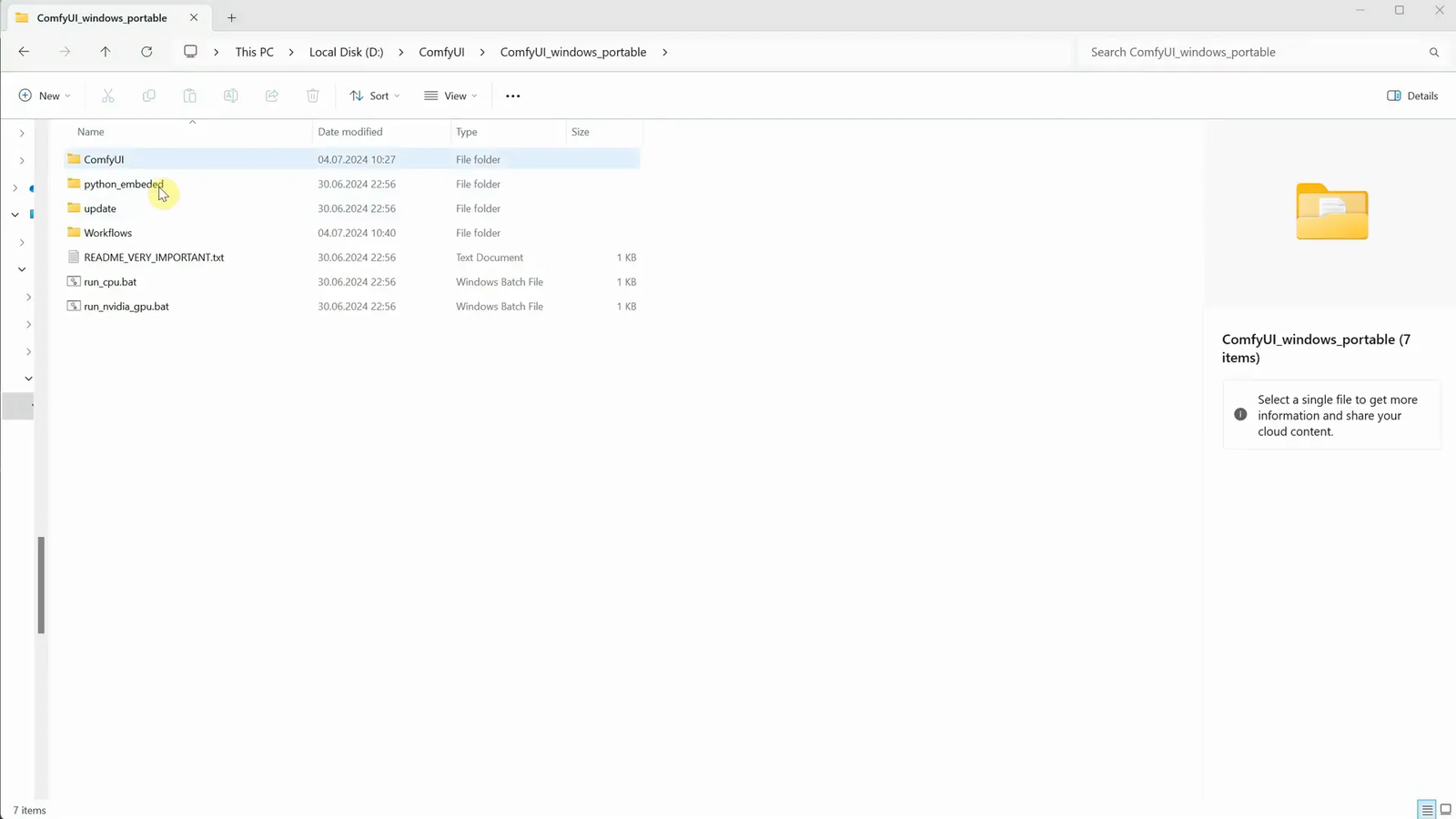Click the Share icon in toolbar
The height and width of the screenshot is (819, 1456).
(271, 96)
